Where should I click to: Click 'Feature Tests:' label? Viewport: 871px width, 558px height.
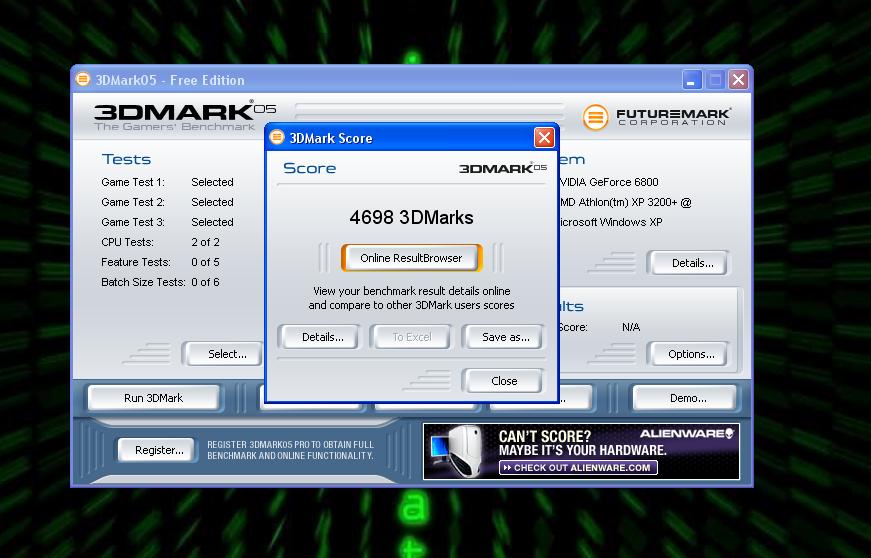click(x=136, y=262)
